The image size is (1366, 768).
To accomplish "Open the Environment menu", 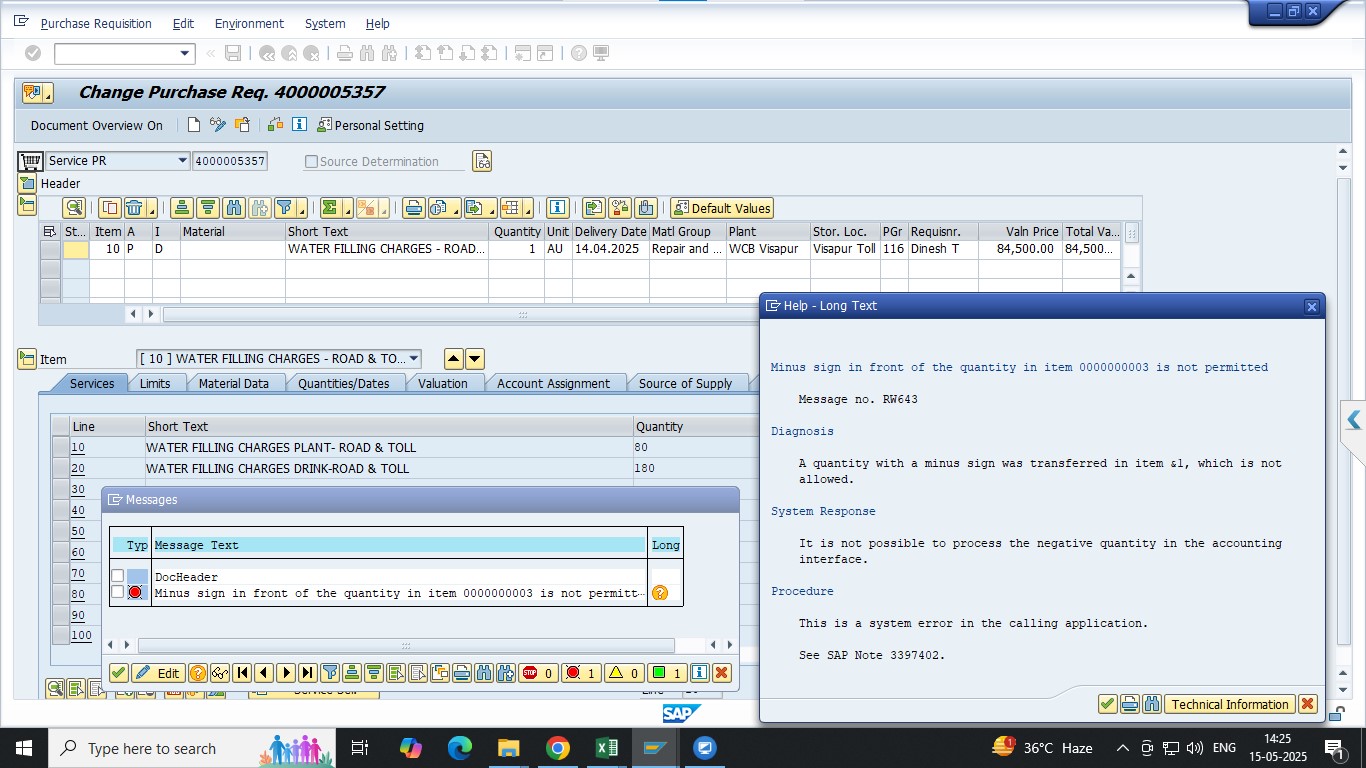I will point(249,23).
